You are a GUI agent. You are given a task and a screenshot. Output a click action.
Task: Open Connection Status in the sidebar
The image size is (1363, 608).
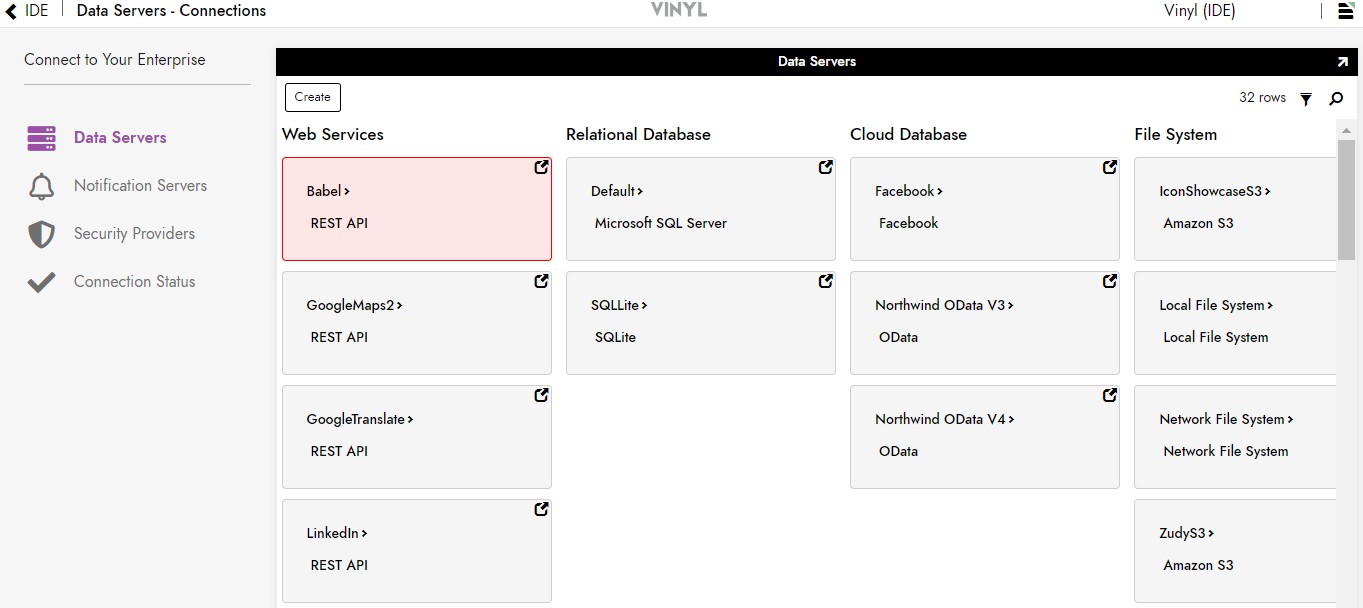(134, 282)
